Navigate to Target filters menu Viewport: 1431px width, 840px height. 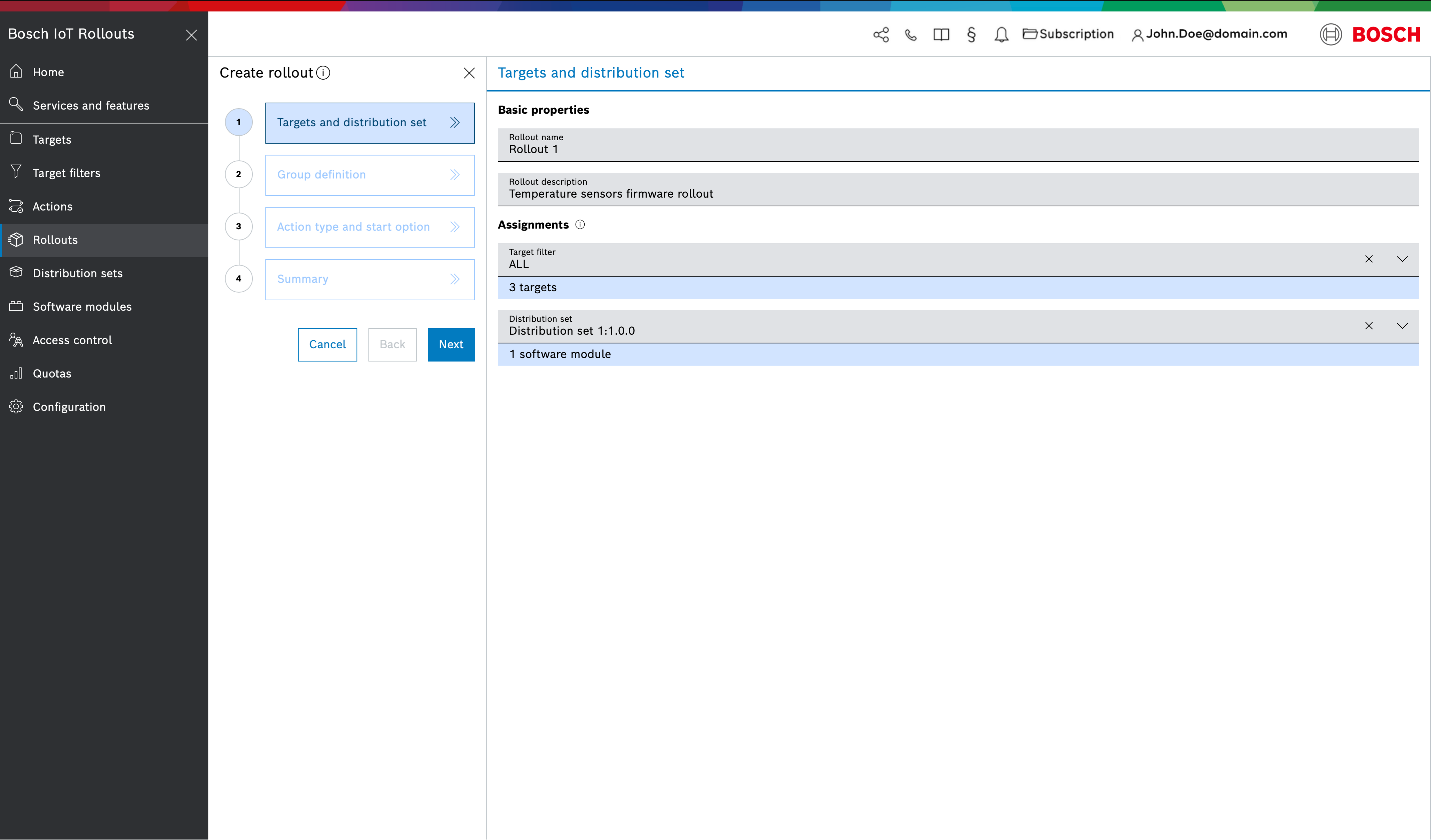(x=66, y=173)
